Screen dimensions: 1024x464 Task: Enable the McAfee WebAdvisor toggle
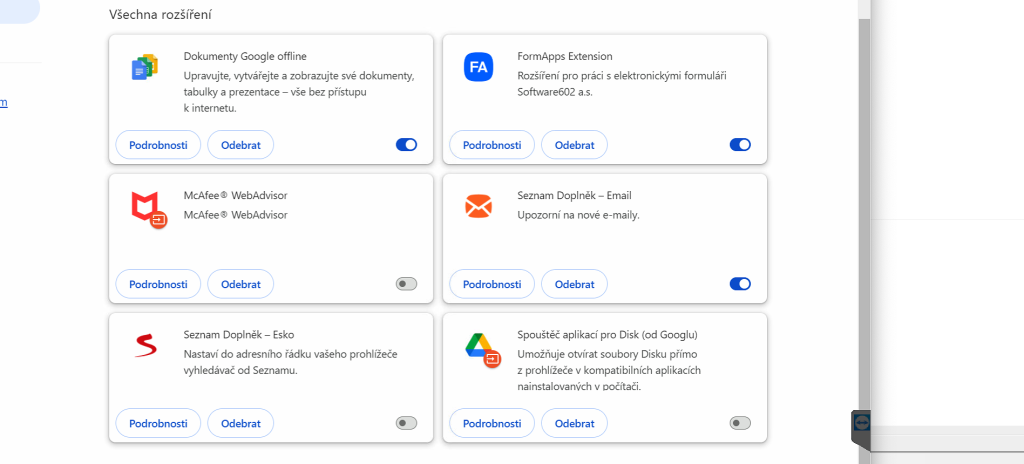click(406, 284)
